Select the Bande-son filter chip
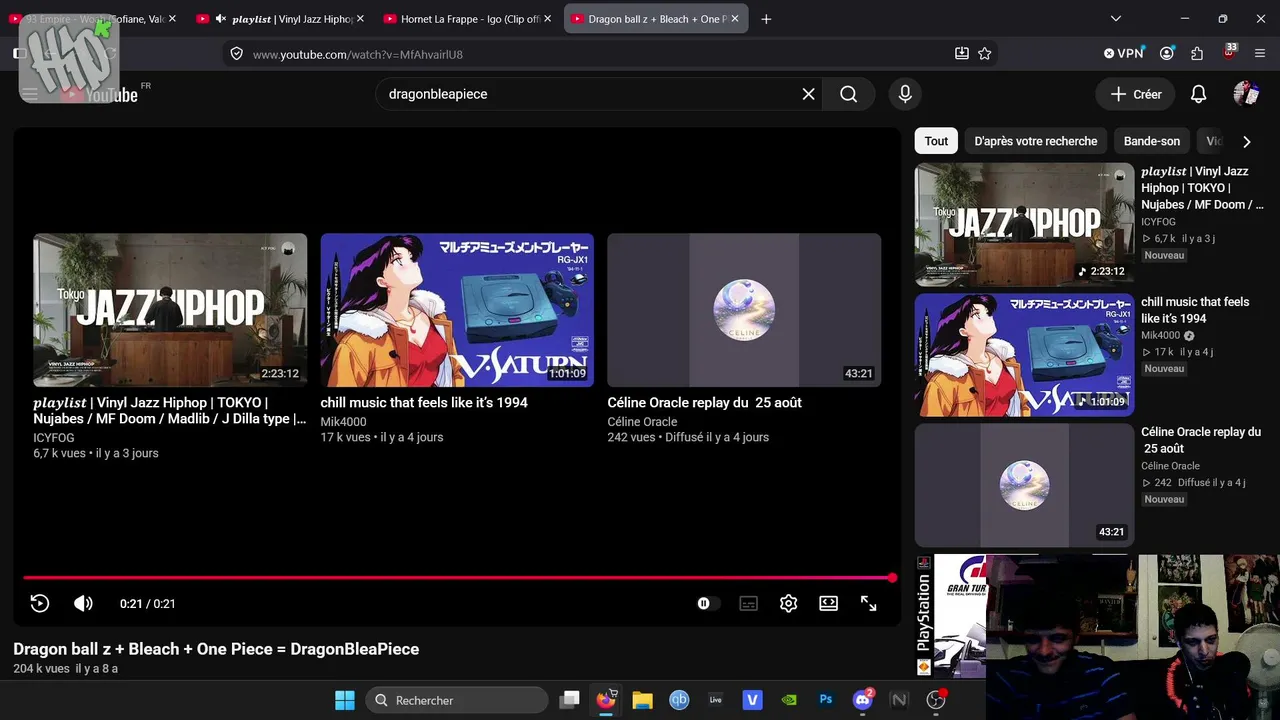This screenshot has width=1280, height=720. click(x=1152, y=141)
